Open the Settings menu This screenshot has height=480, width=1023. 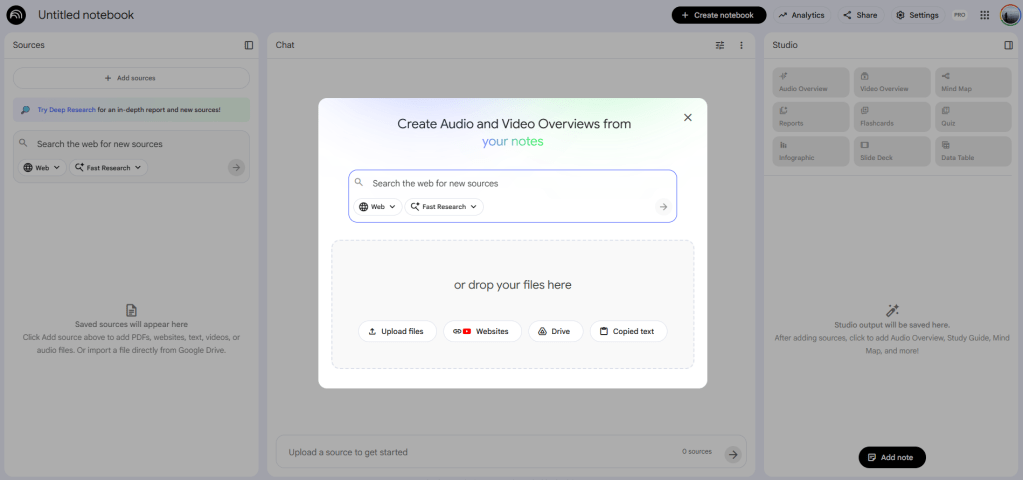917,15
